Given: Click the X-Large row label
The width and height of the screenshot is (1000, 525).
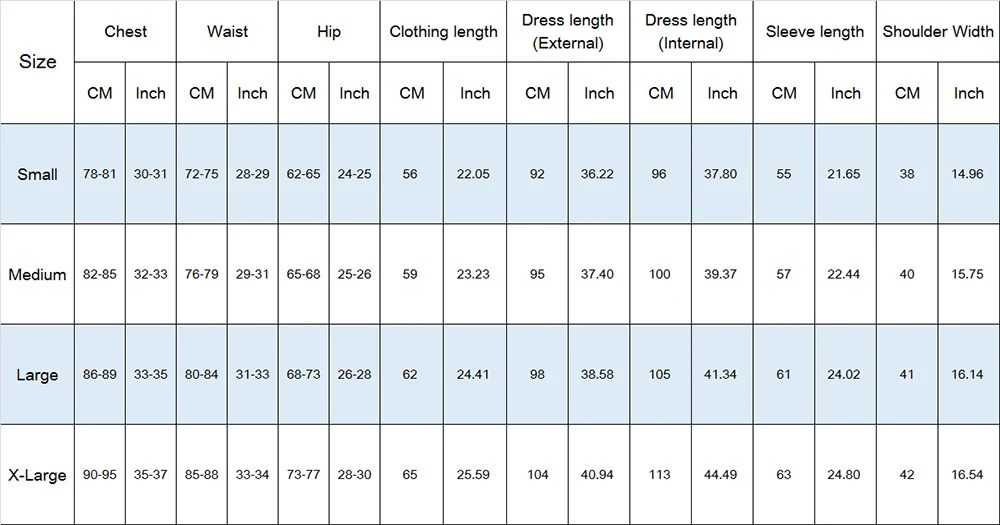Looking at the screenshot, I should point(38,475).
